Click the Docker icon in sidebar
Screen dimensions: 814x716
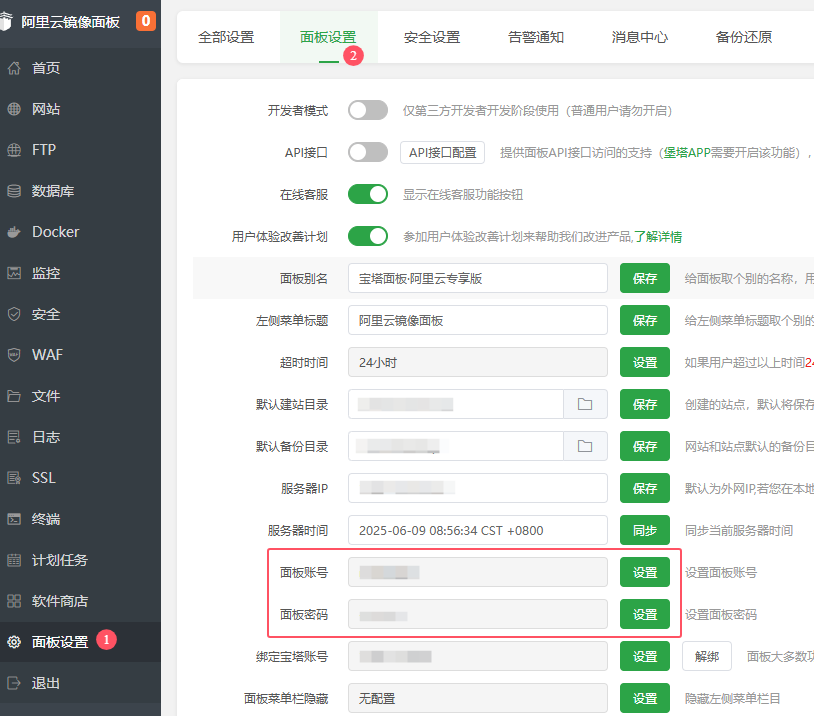[x=14, y=232]
